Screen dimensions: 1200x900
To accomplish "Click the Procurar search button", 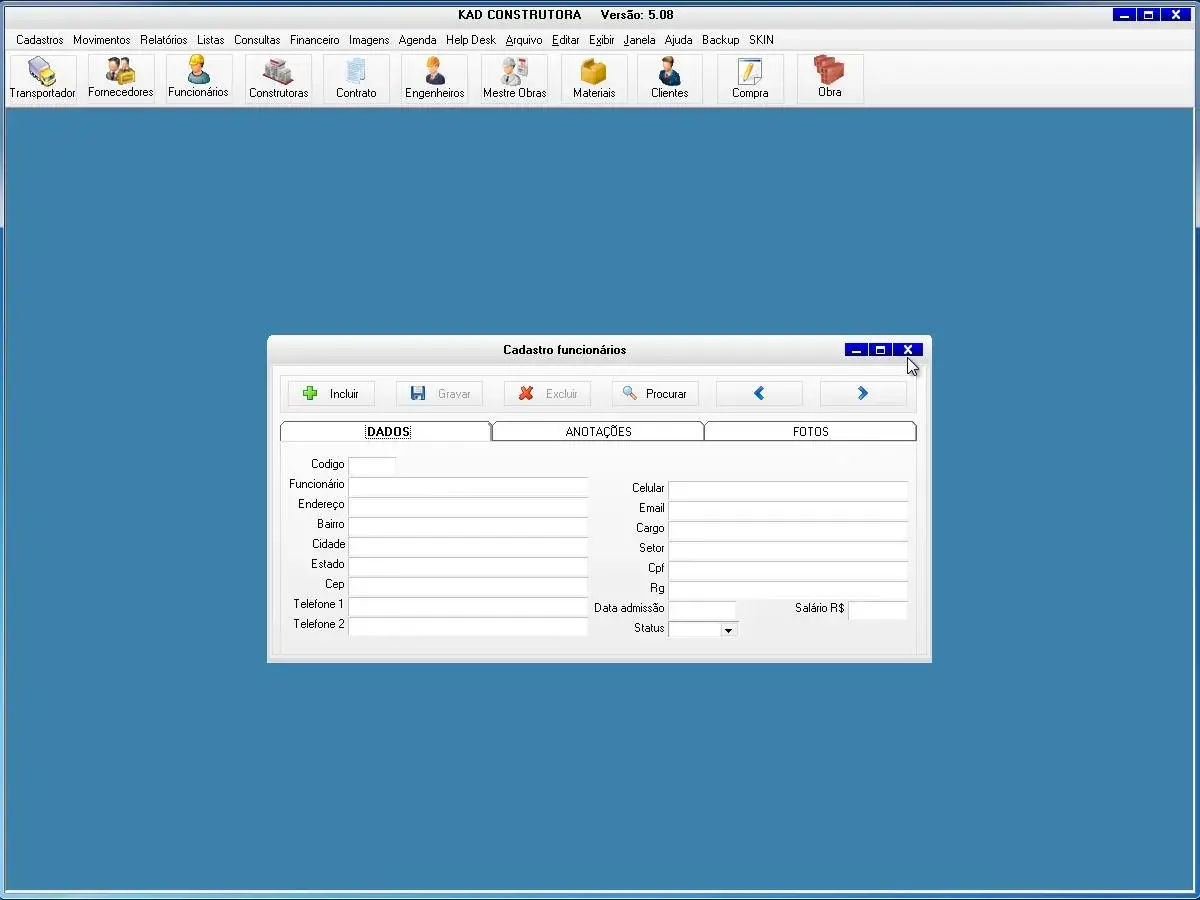I will tap(655, 394).
